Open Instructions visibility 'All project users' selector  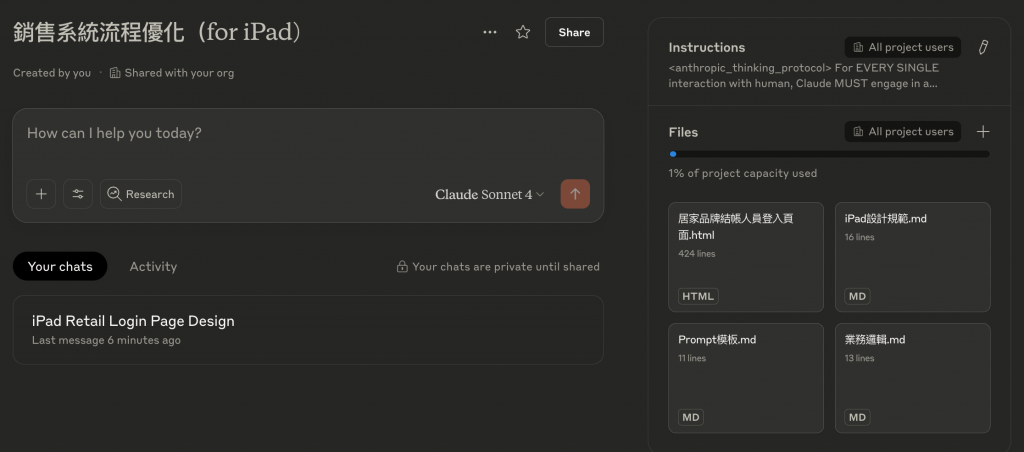pyautogui.click(x=903, y=47)
